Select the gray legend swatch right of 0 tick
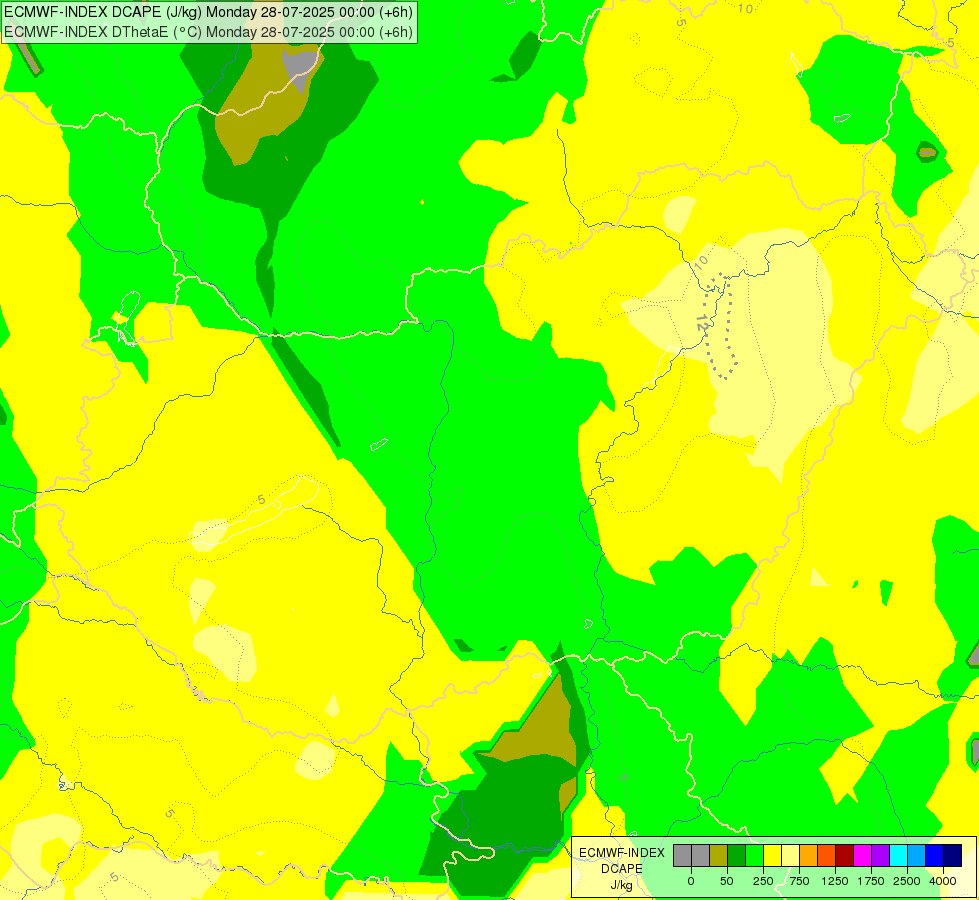This screenshot has width=979, height=900. 701,855
